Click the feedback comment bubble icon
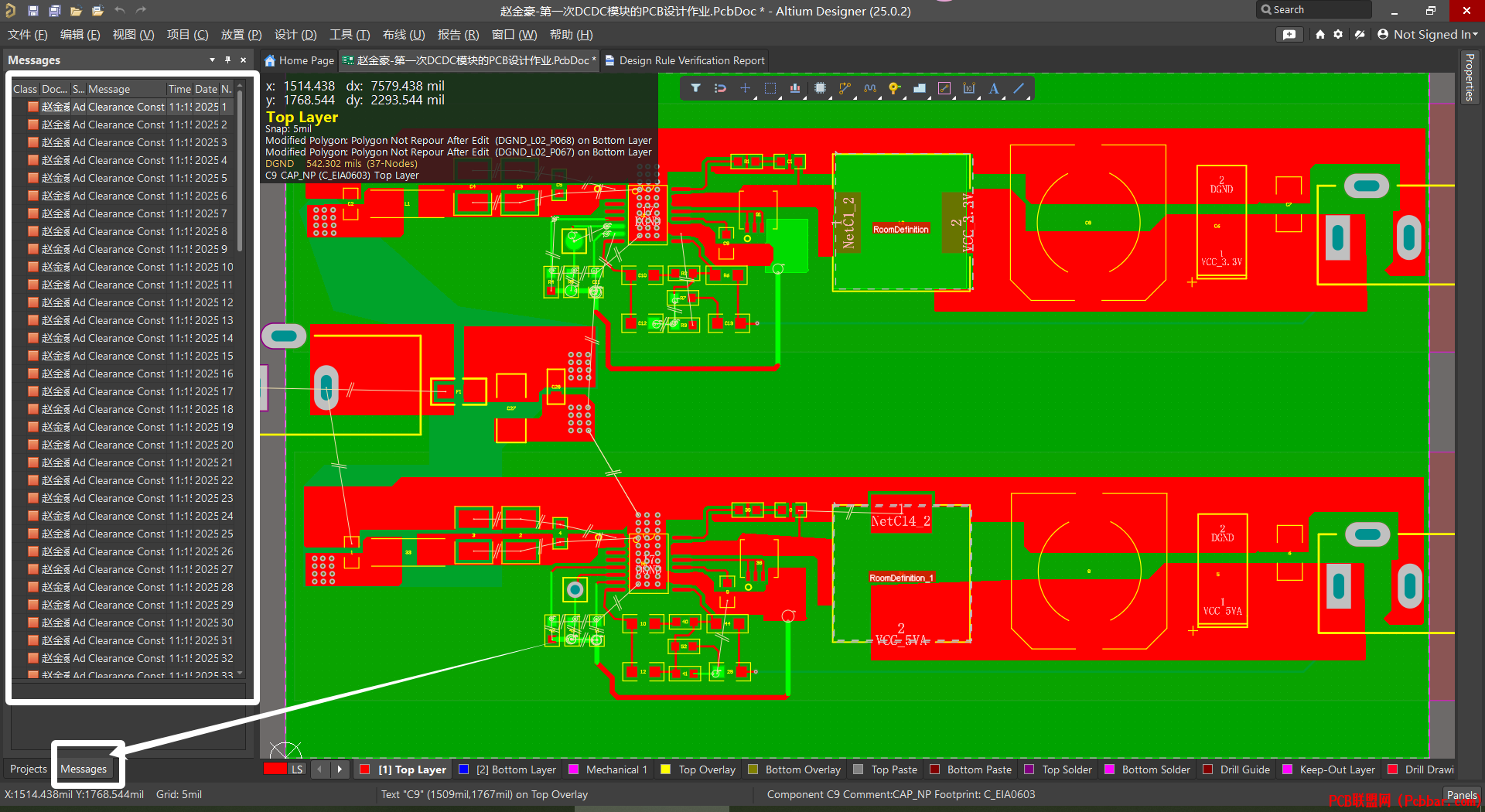1485x812 pixels. (1289, 35)
